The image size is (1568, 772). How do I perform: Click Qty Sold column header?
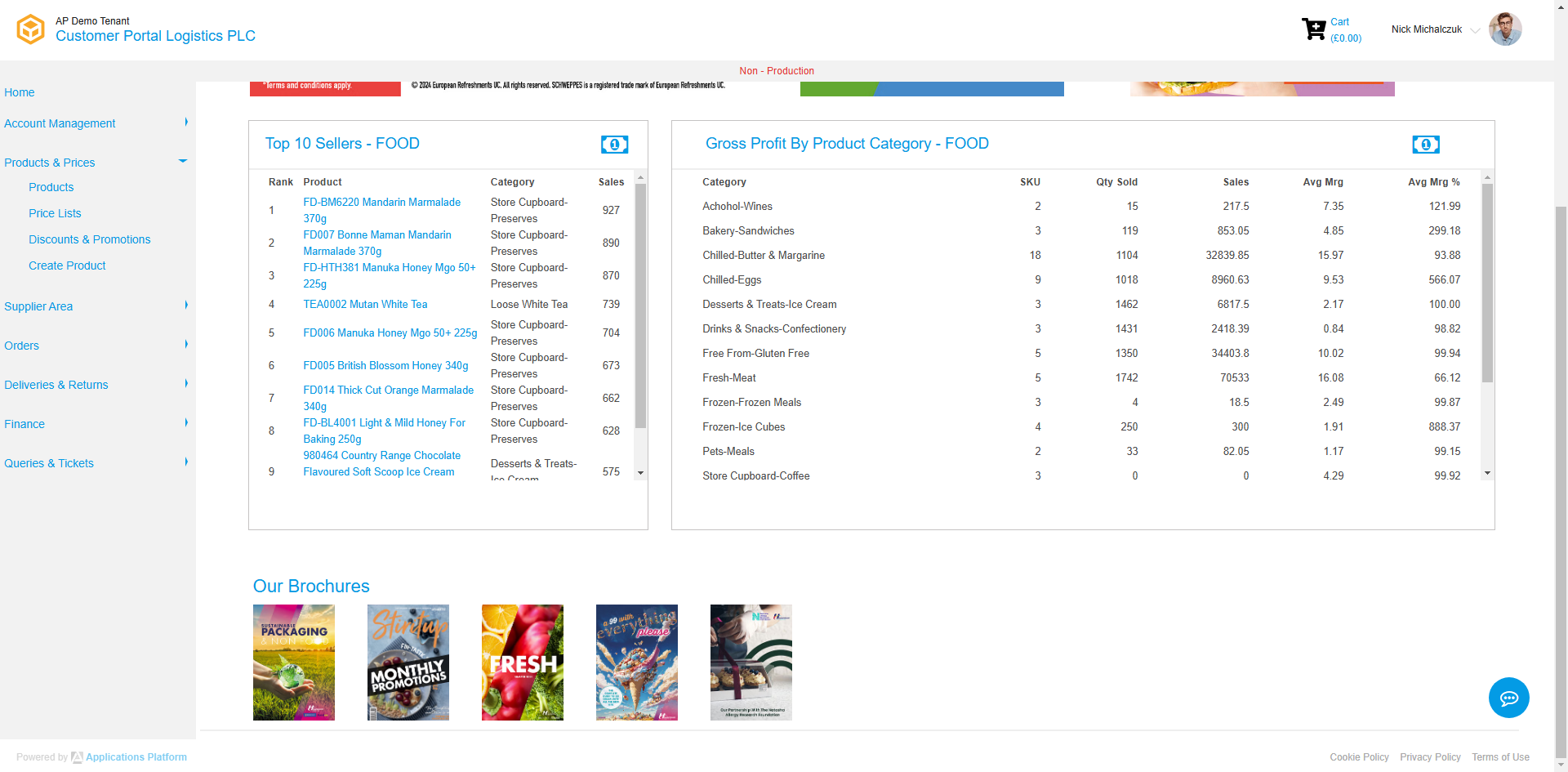(1116, 182)
